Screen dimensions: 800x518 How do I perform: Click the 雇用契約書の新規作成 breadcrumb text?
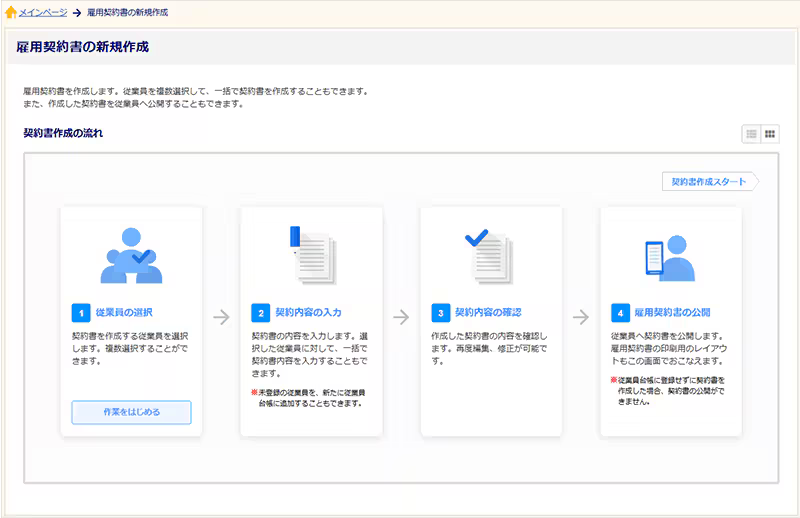click(x=127, y=12)
